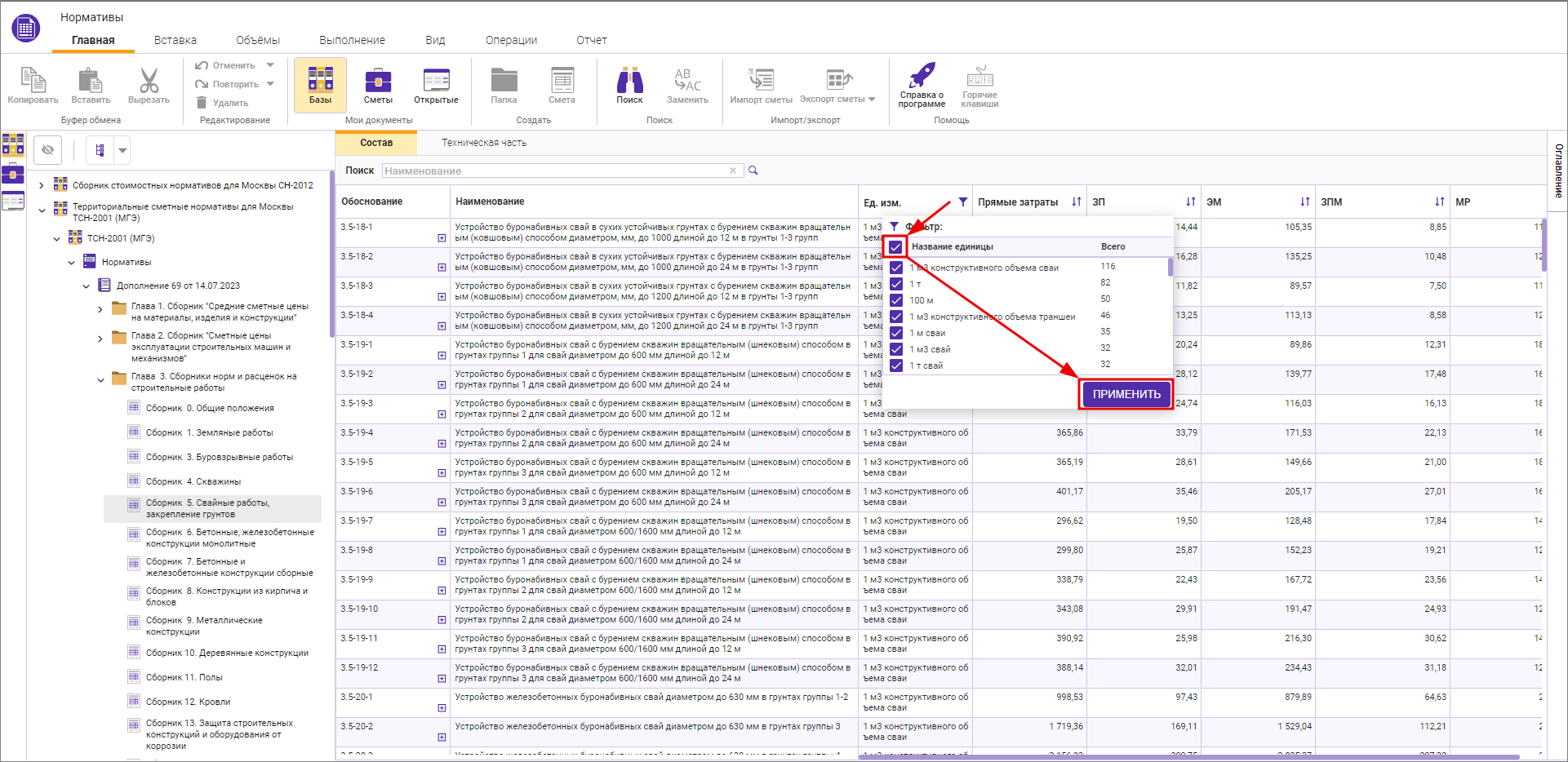The height and width of the screenshot is (762, 1568).
Task: Open Справка о программе rocket icon
Action: [x=922, y=81]
